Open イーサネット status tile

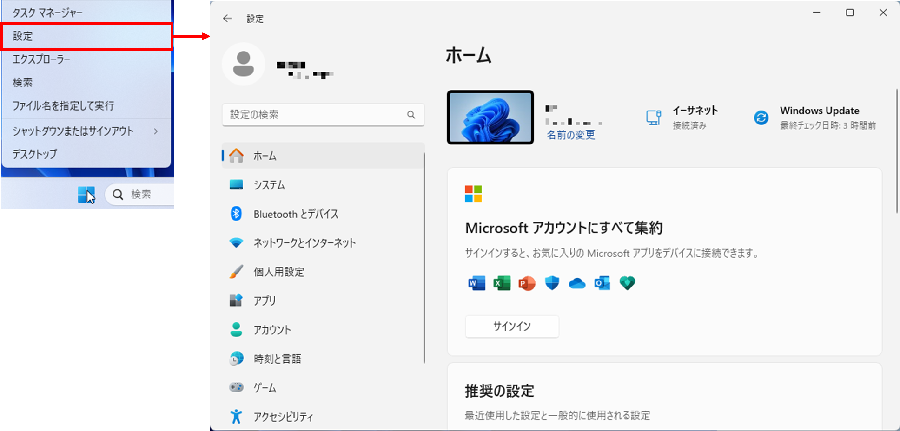point(681,117)
